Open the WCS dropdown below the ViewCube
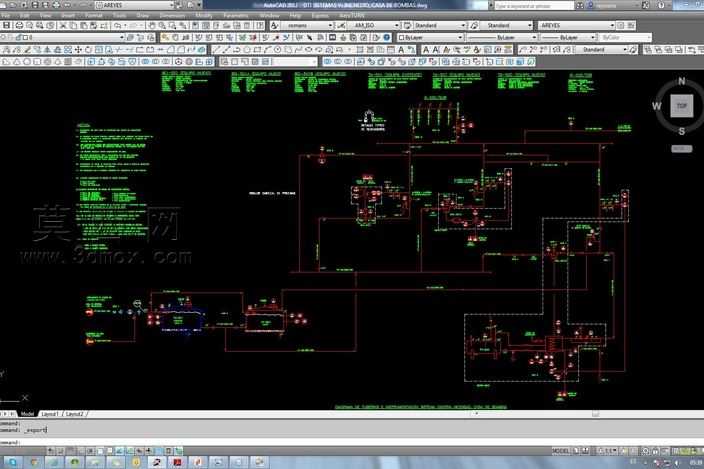This screenshot has width=704, height=469. [x=682, y=149]
